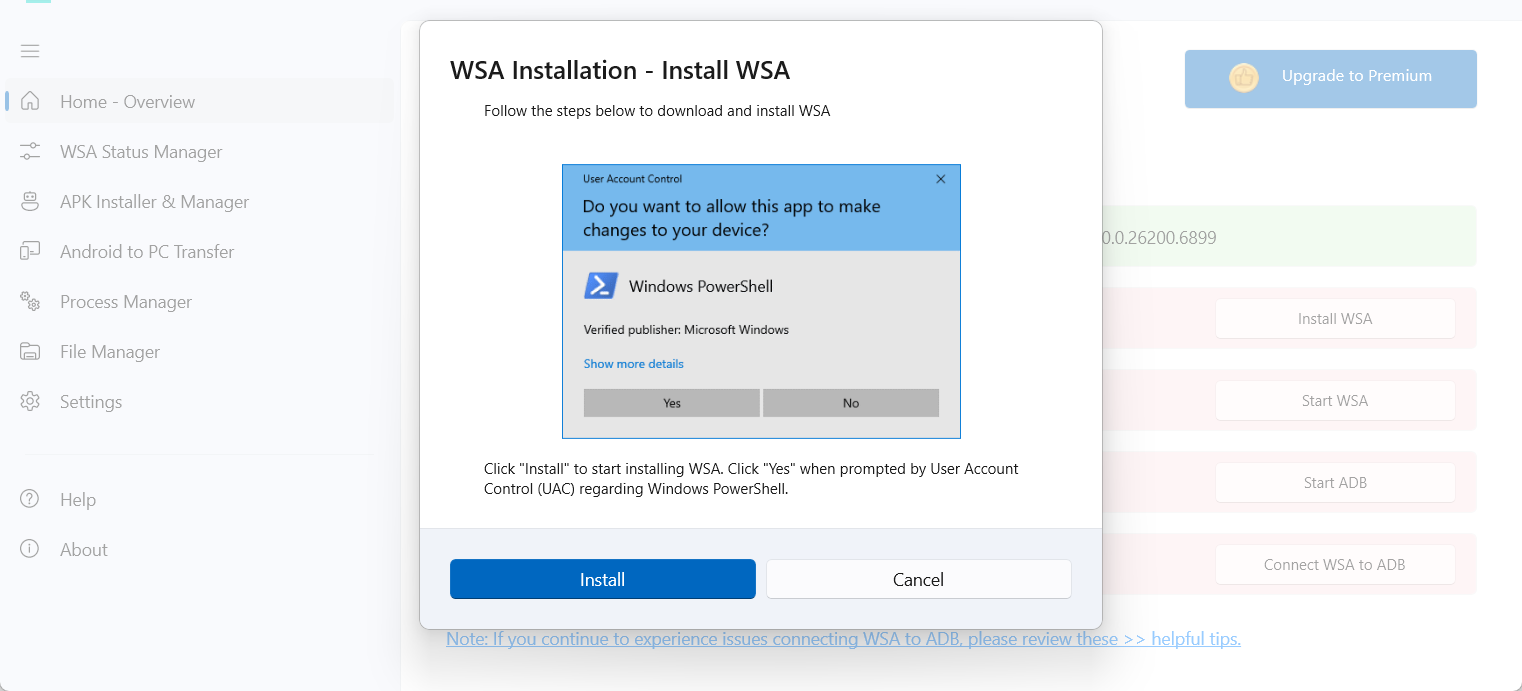The image size is (1522, 691).
Task: Click the WSA Status Manager sliders icon
Action: 30,152
